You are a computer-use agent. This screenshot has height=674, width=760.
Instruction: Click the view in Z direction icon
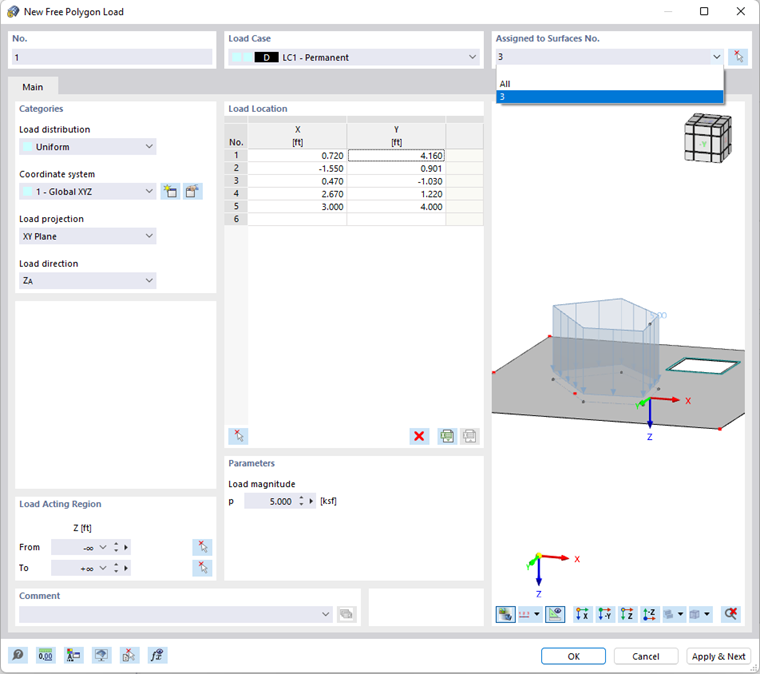(x=627, y=614)
